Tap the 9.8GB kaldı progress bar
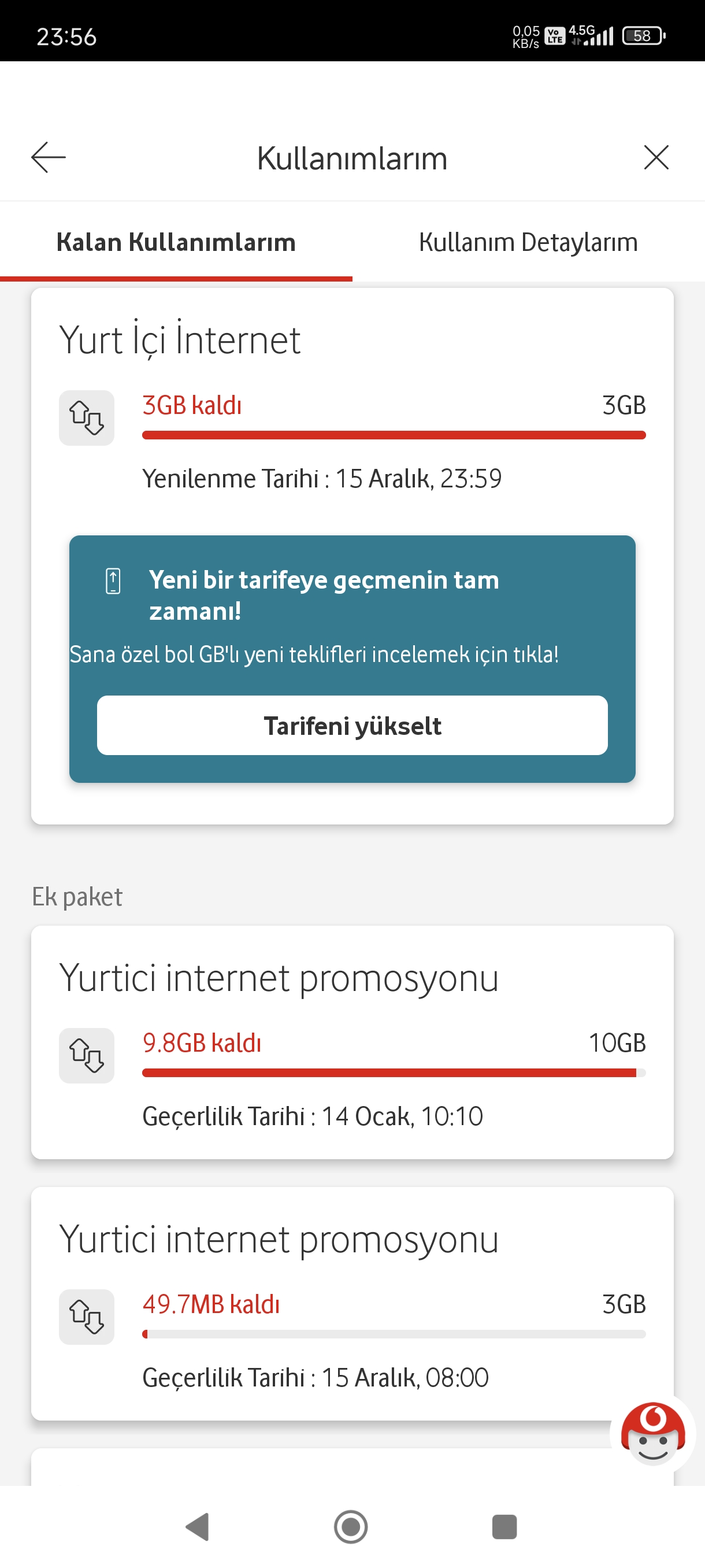705x1568 pixels. tap(394, 1073)
